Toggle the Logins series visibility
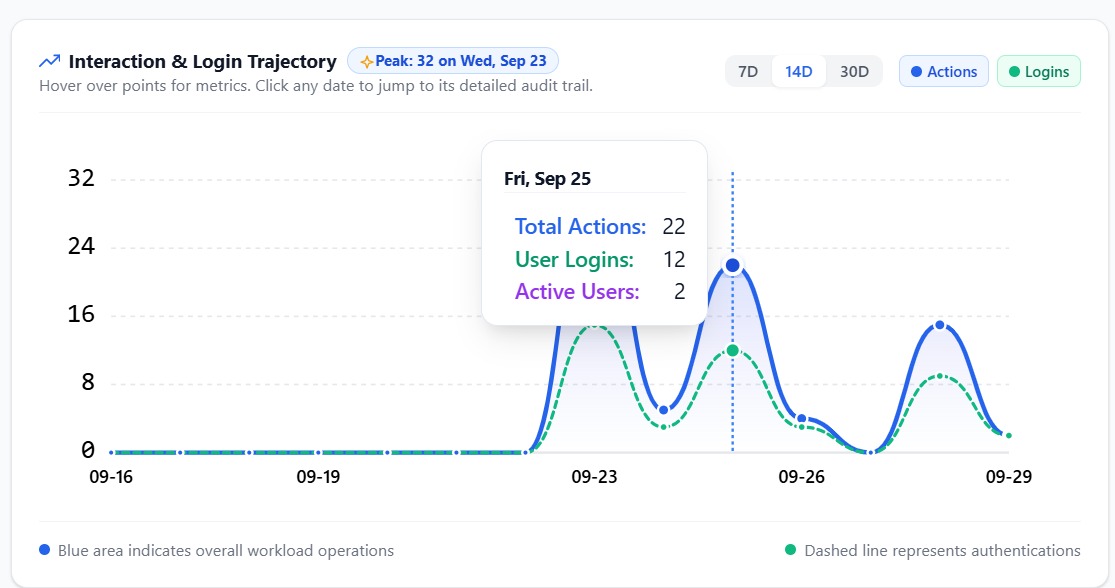Image resolution: width=1115 pixels, height=588 pixels. [1039, 71]
